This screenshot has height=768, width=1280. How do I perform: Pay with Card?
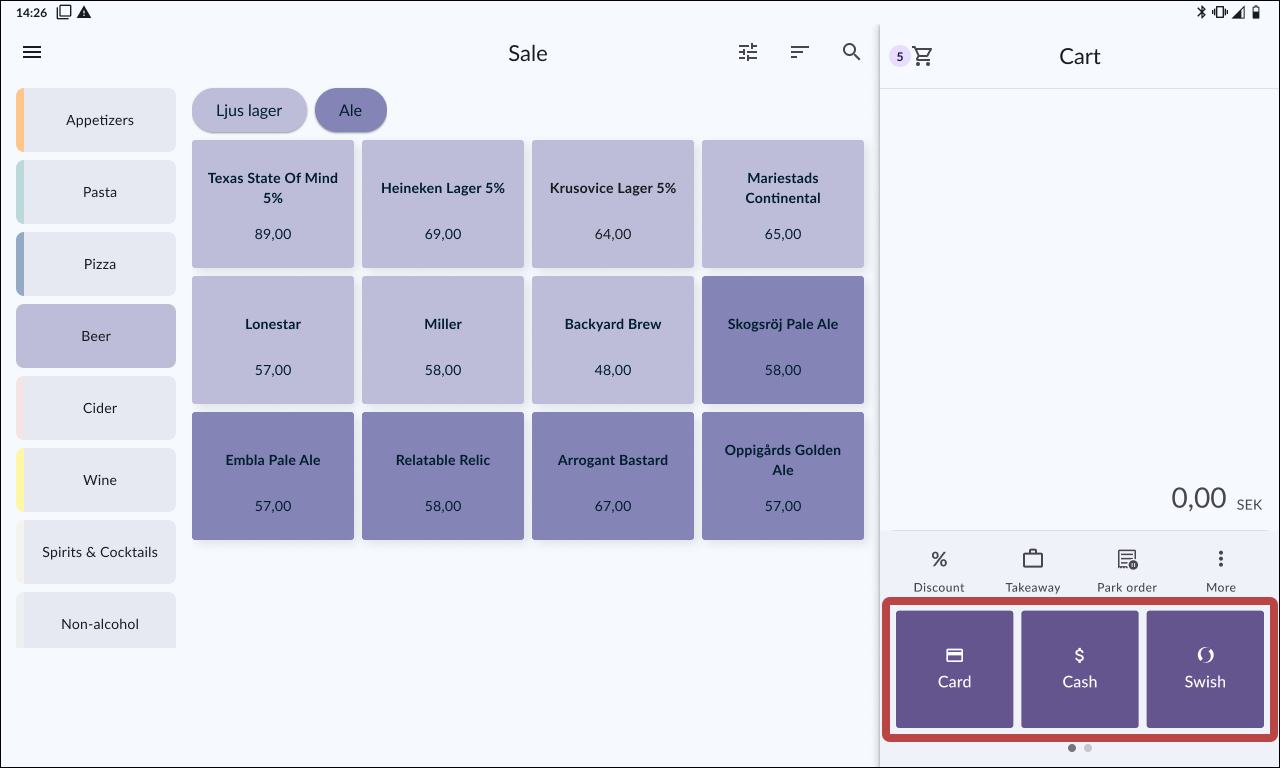(x=954, y=669)
